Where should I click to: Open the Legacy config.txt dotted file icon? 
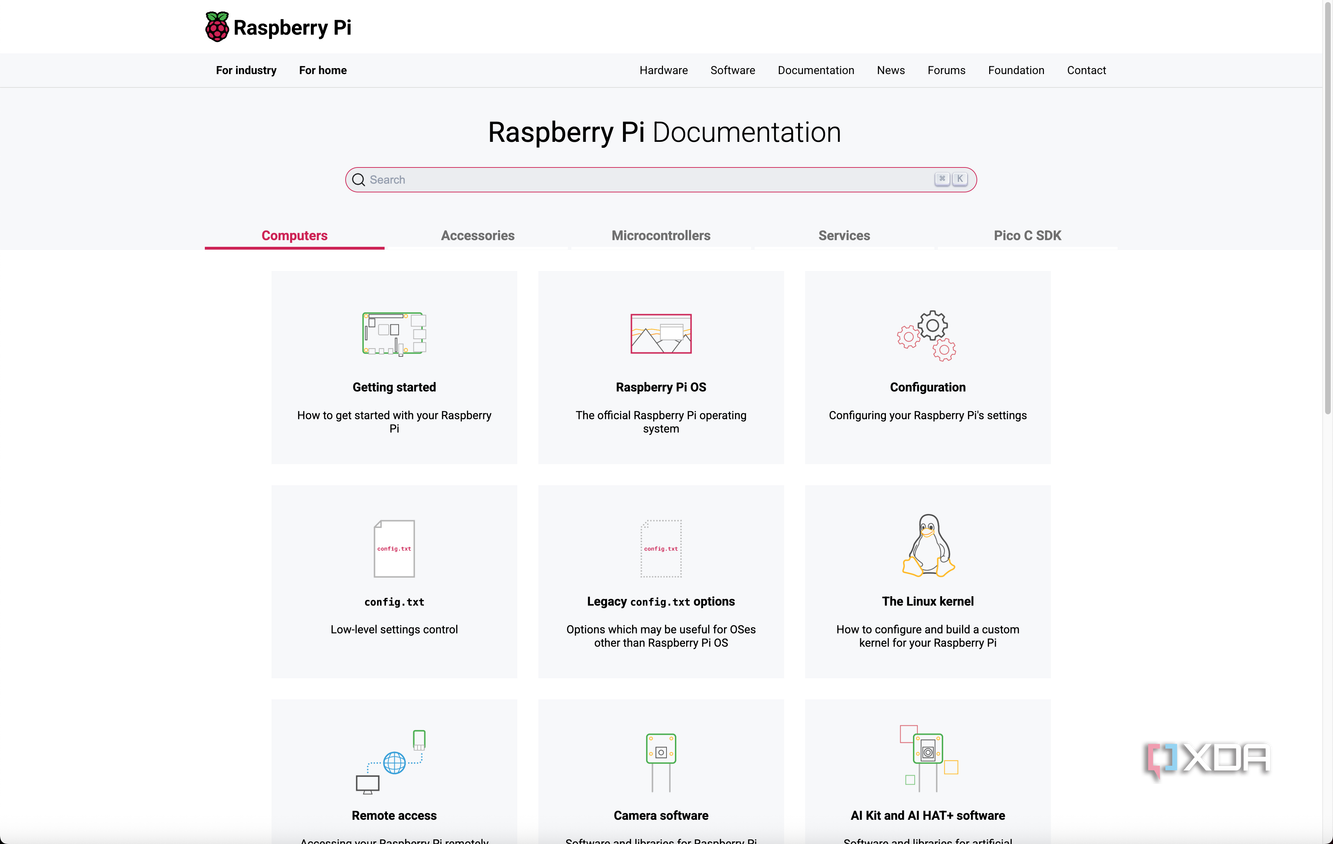coord(661,548)
